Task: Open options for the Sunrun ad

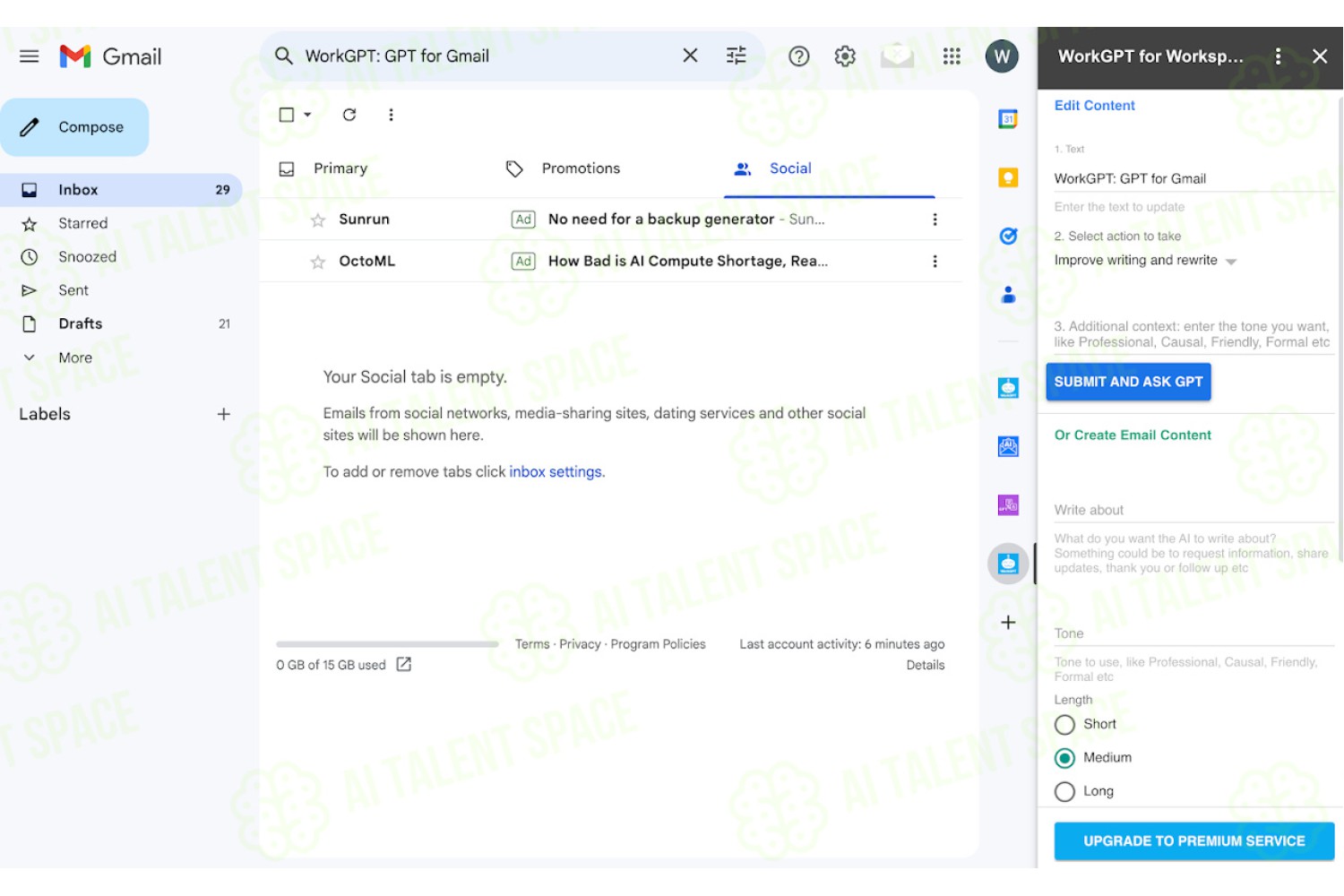Action: click(935, 220)
